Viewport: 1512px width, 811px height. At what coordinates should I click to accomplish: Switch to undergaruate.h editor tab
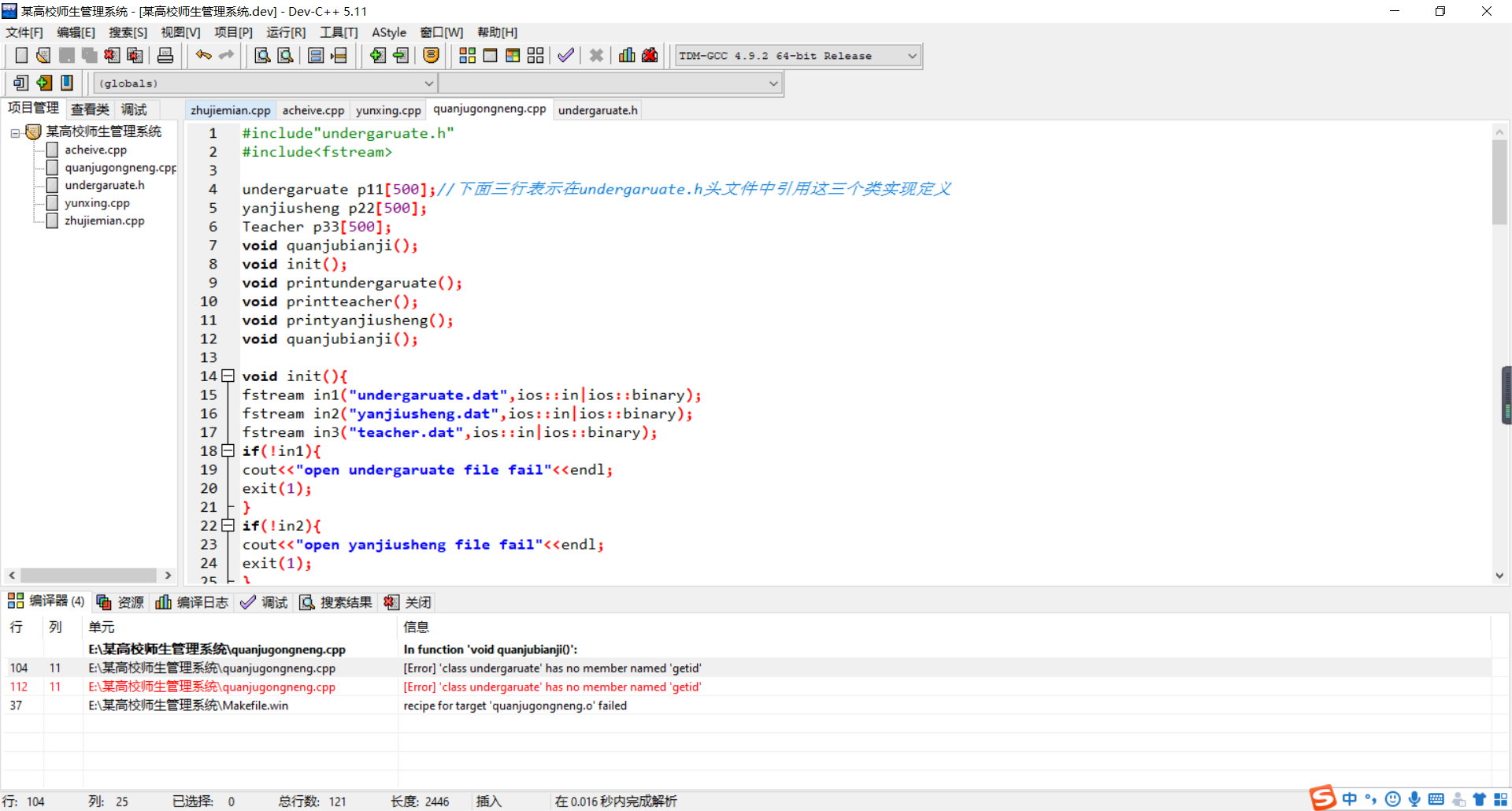[x=598, y=110]
